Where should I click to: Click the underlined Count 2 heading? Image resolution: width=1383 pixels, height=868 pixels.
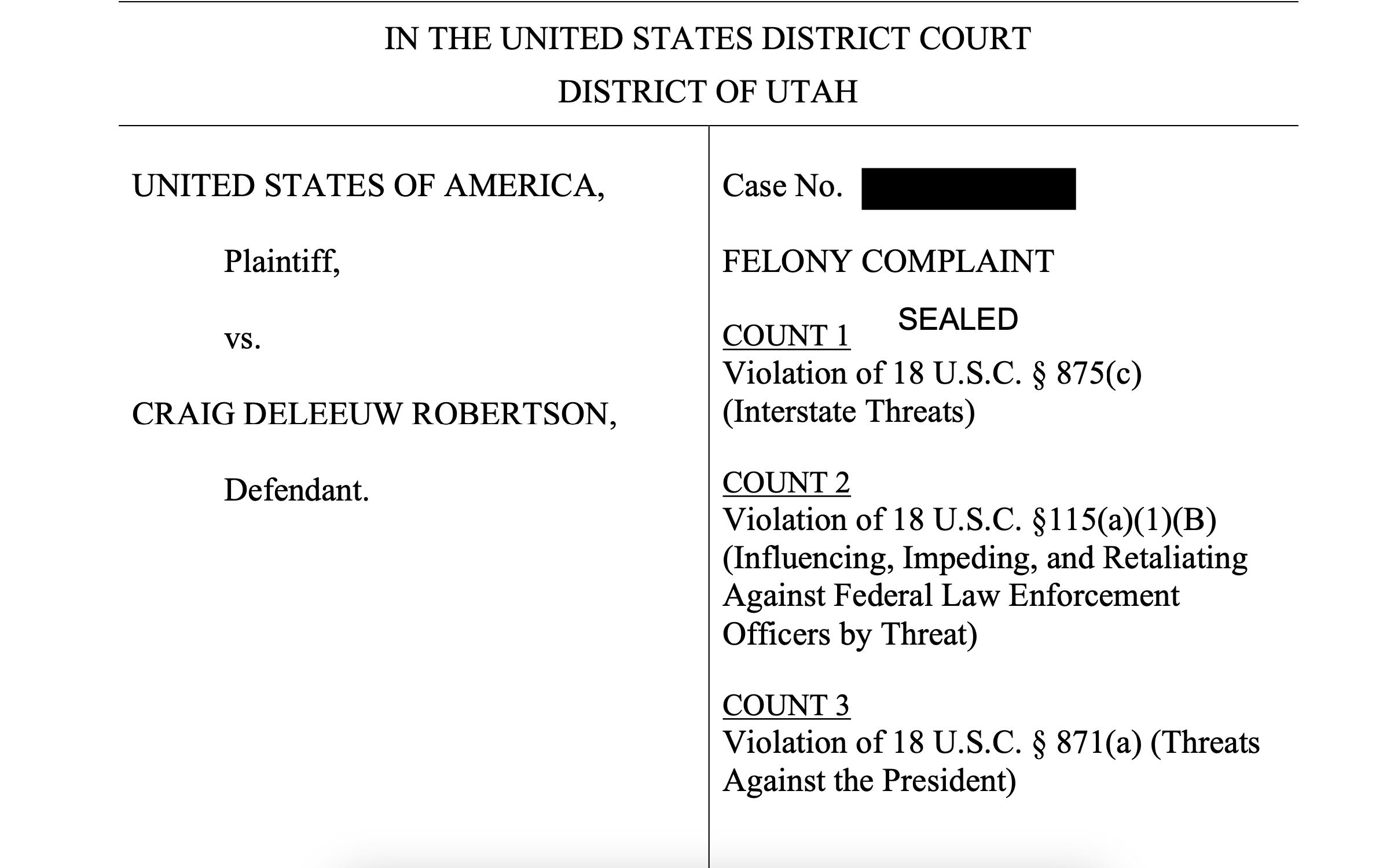coord(786,483)
